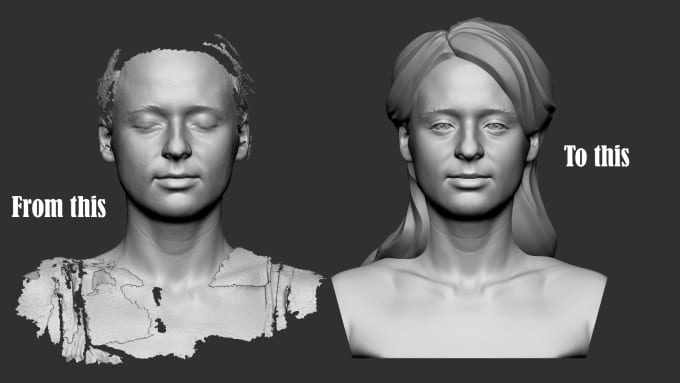Click the nose of the finished sculpt model

[469, 144]
